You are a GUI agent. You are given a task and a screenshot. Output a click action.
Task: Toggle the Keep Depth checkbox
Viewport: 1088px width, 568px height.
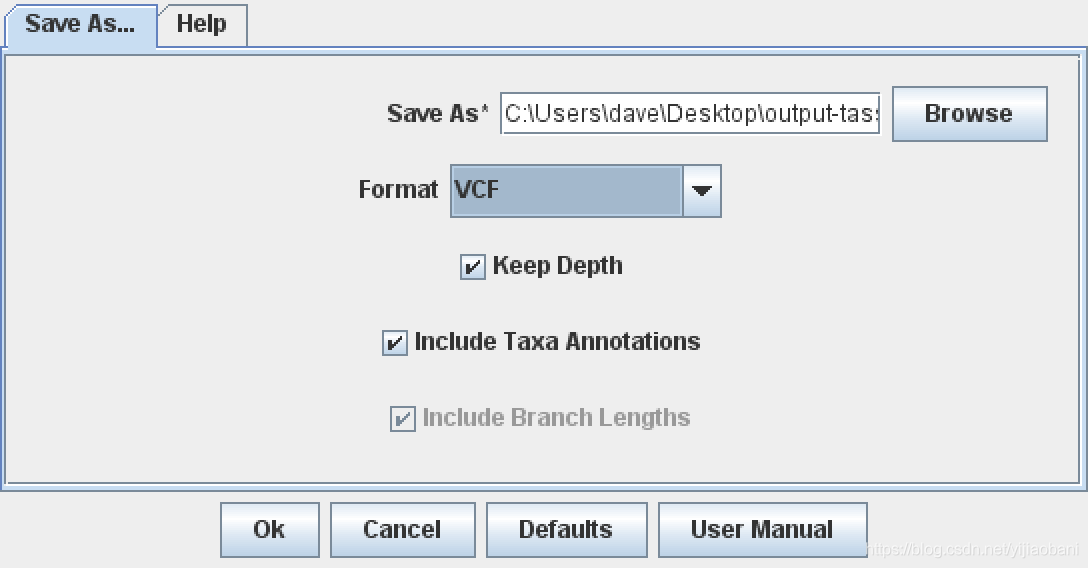tap(472, 267)
